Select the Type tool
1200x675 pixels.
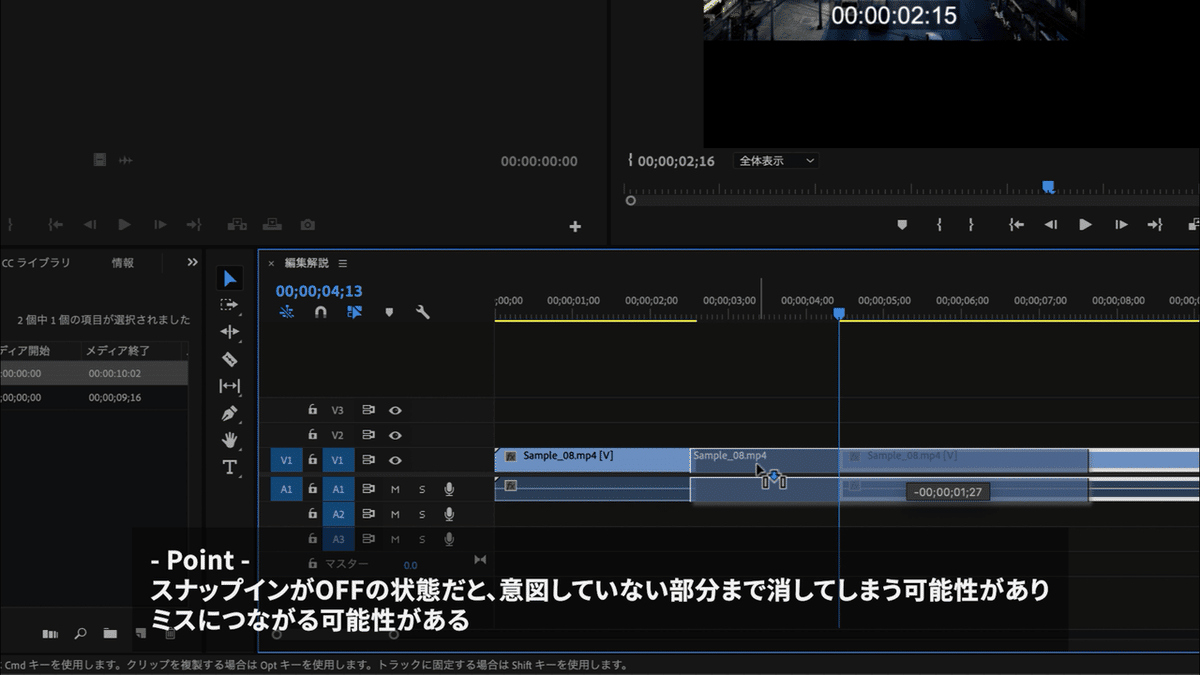coord(229,467)
